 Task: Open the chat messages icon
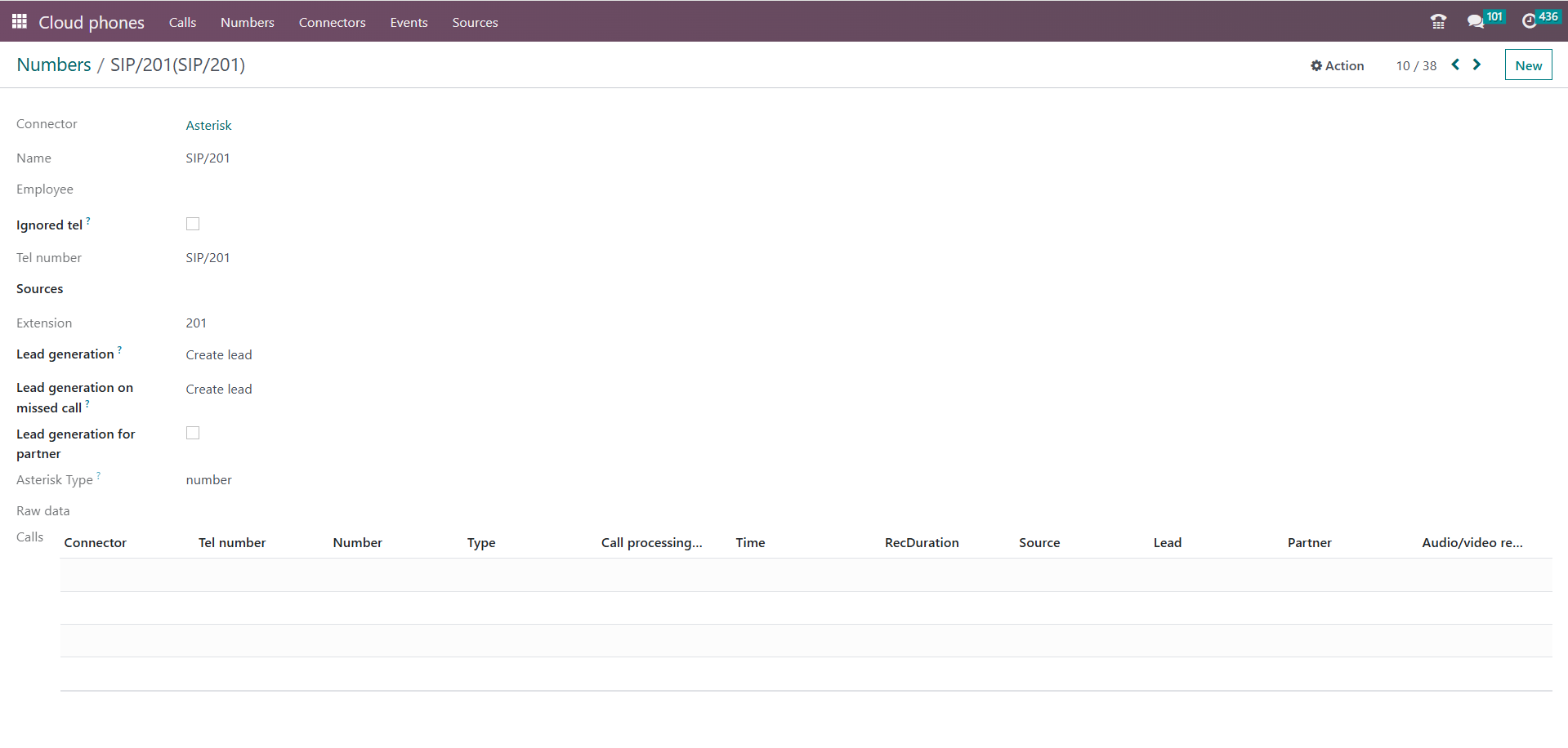1476,21
